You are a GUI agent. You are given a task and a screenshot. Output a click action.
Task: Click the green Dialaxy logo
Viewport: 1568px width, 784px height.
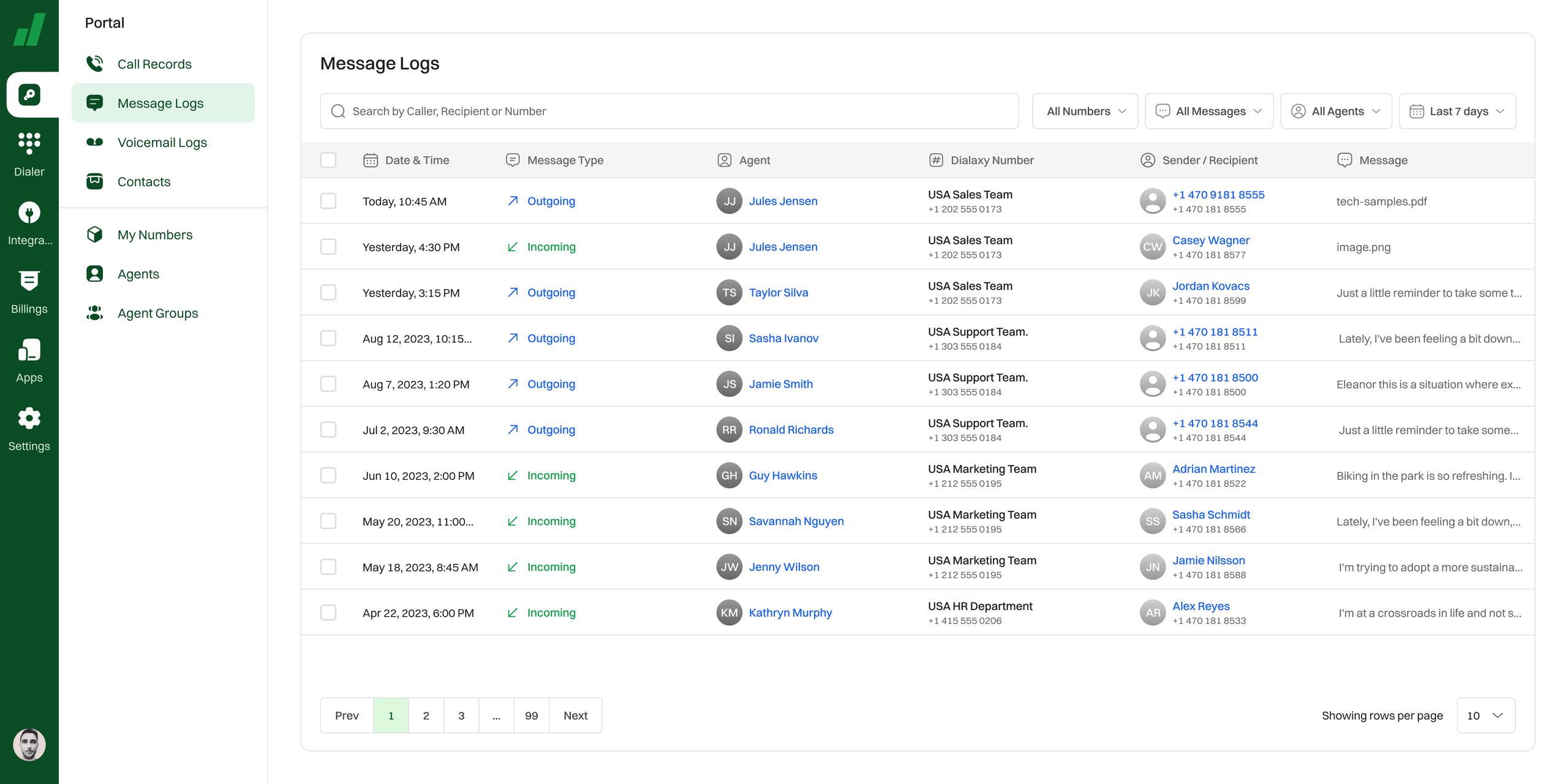29,29
